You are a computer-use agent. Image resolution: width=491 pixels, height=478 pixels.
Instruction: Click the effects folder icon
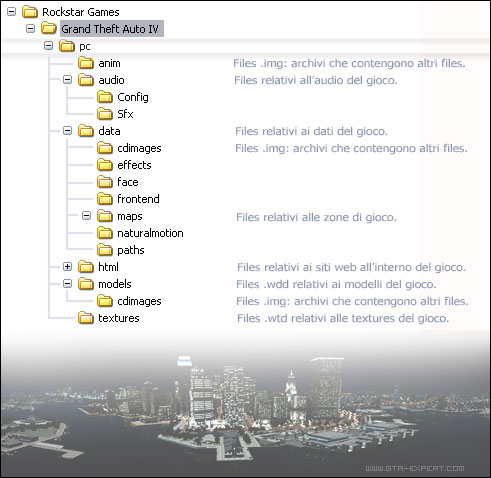tap(105, 165)
